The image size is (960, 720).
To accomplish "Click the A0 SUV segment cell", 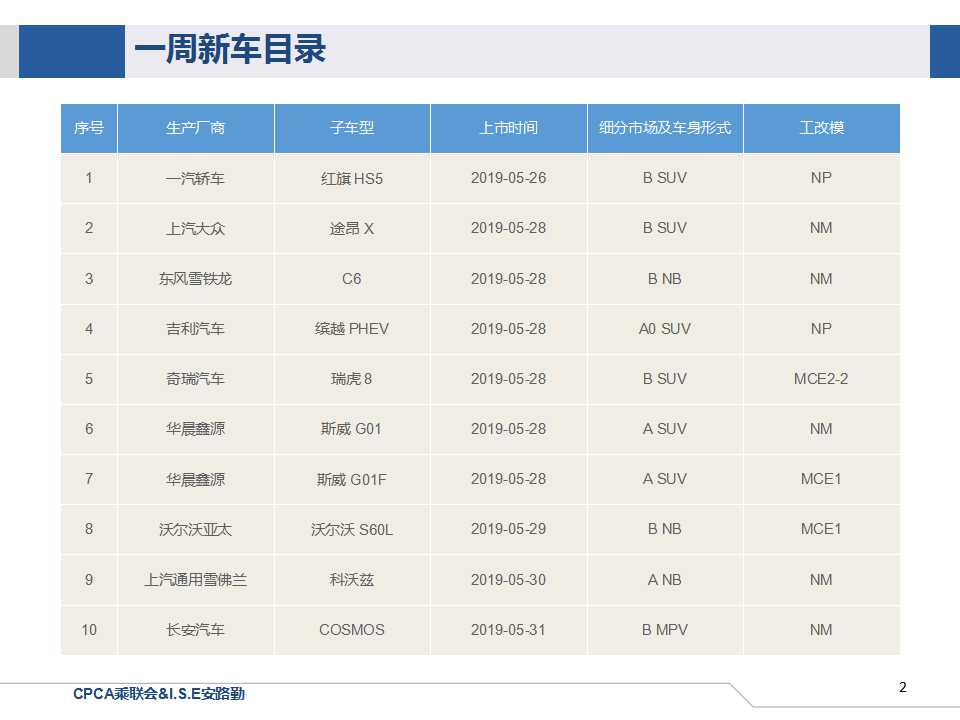I will [665, 329].
